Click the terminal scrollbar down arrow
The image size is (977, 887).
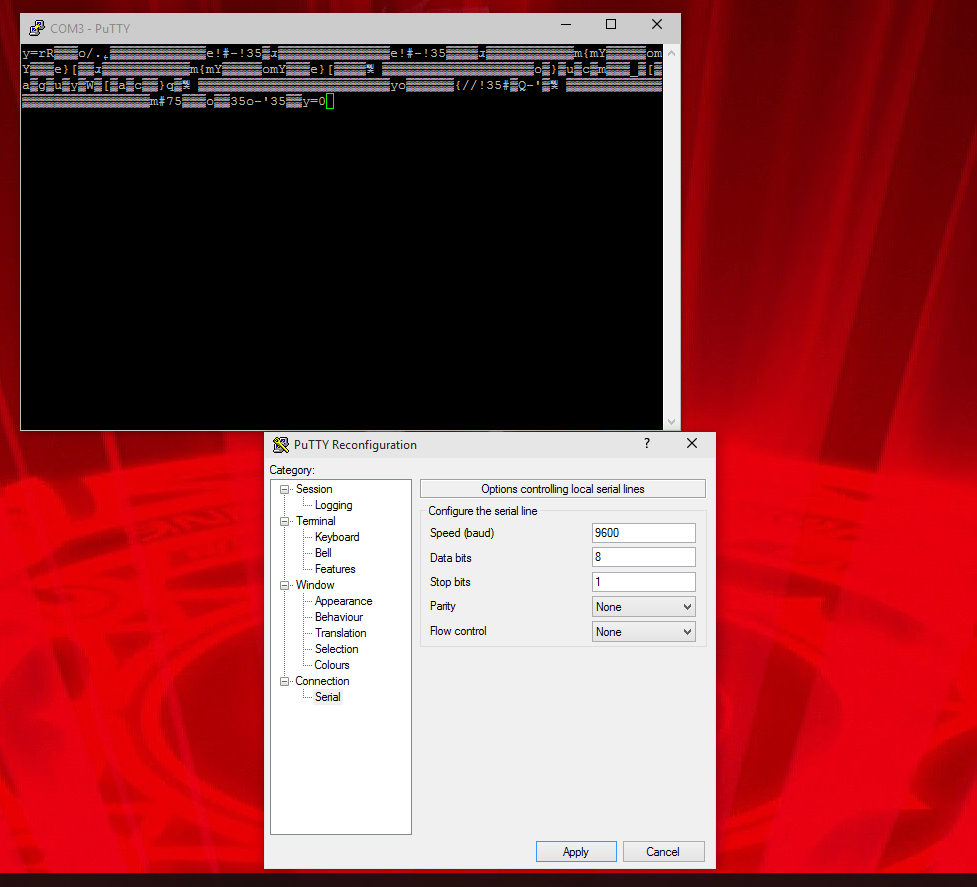[672, 422]
